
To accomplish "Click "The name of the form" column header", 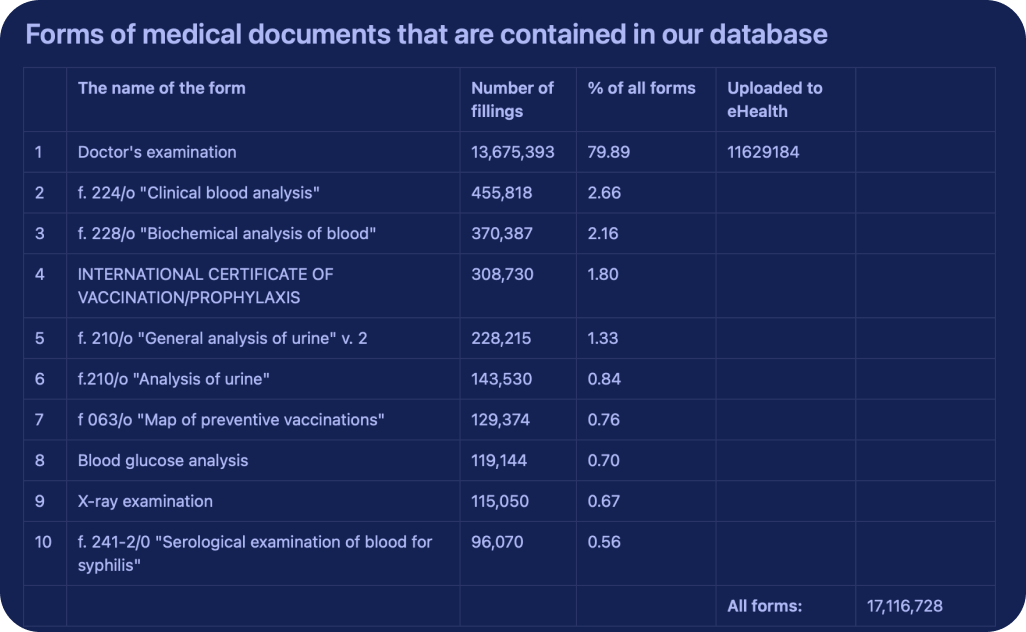I will pos(161,88).
